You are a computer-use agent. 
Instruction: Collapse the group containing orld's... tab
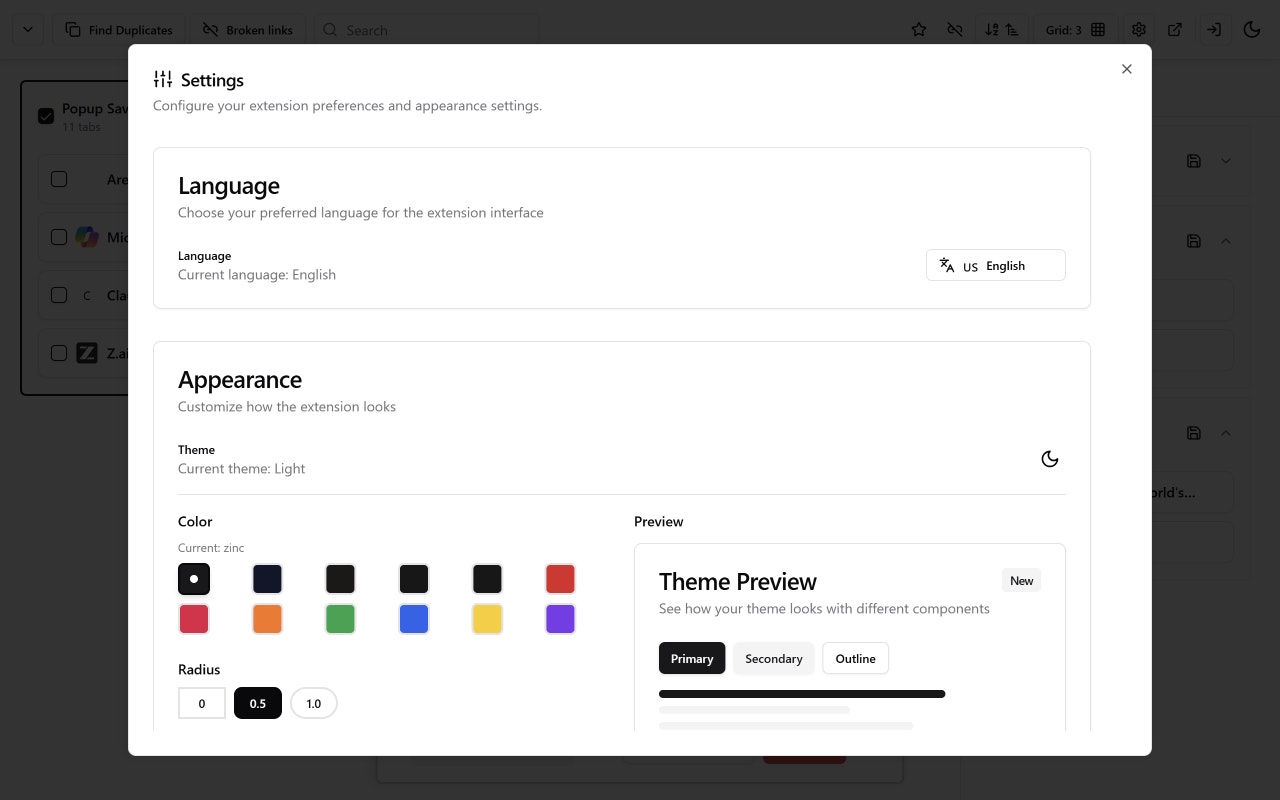coord(1226,433)
